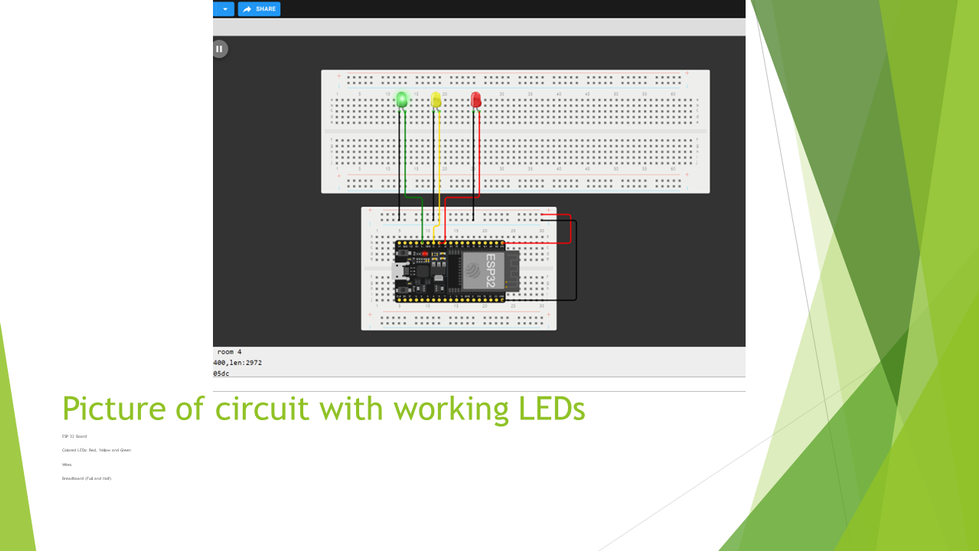Click the yellow LED on the breadboard

tap(436, 100)
